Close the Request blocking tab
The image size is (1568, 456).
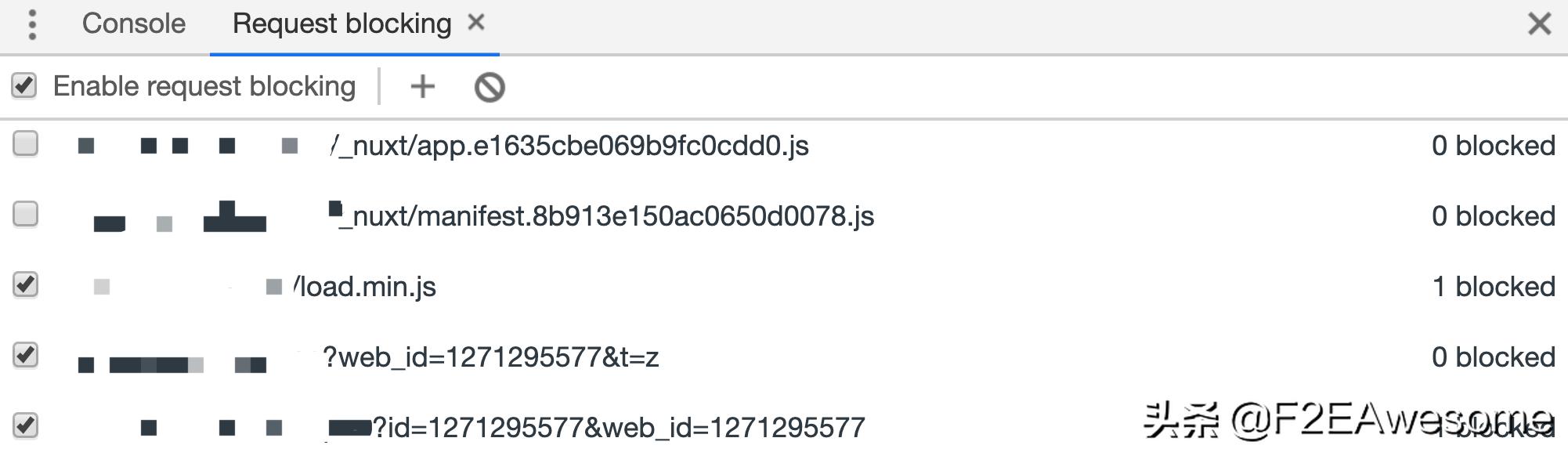pos(476,23)
